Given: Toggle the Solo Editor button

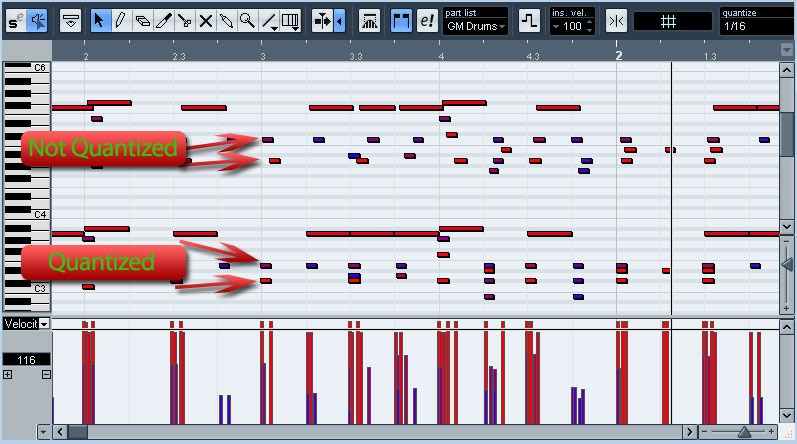Looking at the screenshot, I should [16, 21].
